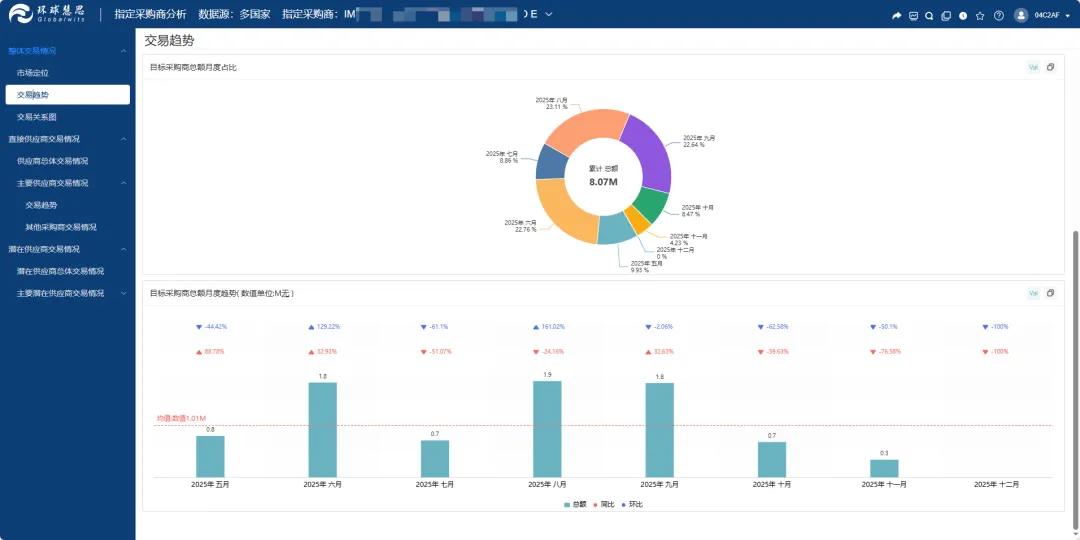Viewport: 1080px width, 540px height.
Task: Open the 指定采购商 dropdown arrow in header
Action: point(548,15)
